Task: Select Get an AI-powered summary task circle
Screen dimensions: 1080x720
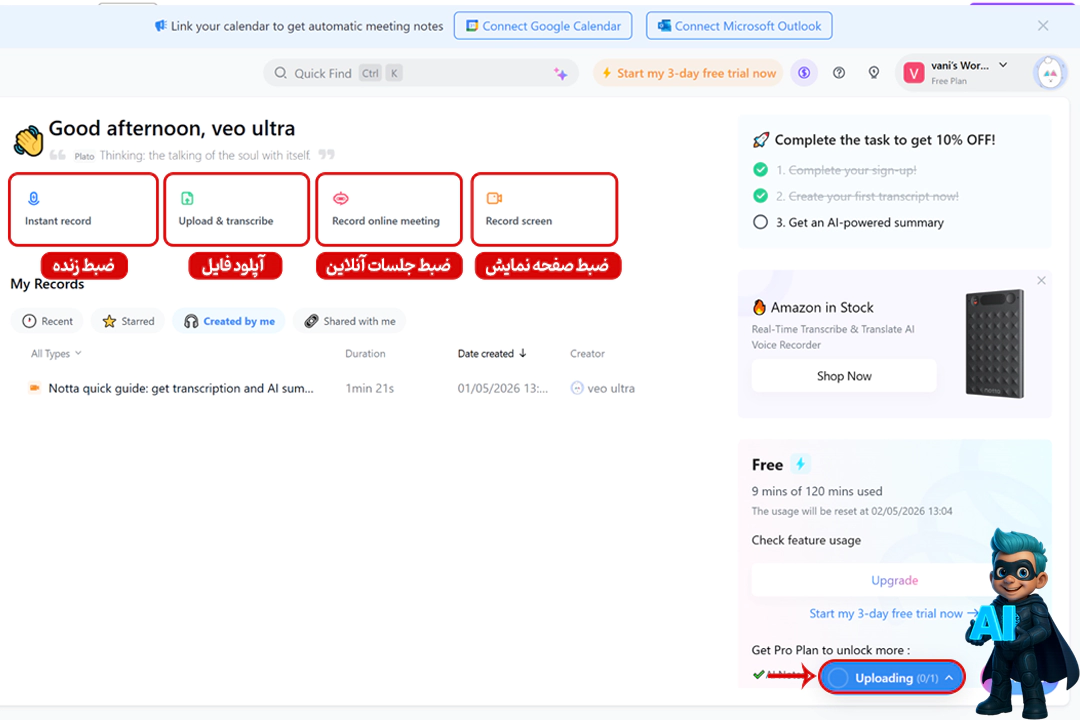Action: coord(760,223)
